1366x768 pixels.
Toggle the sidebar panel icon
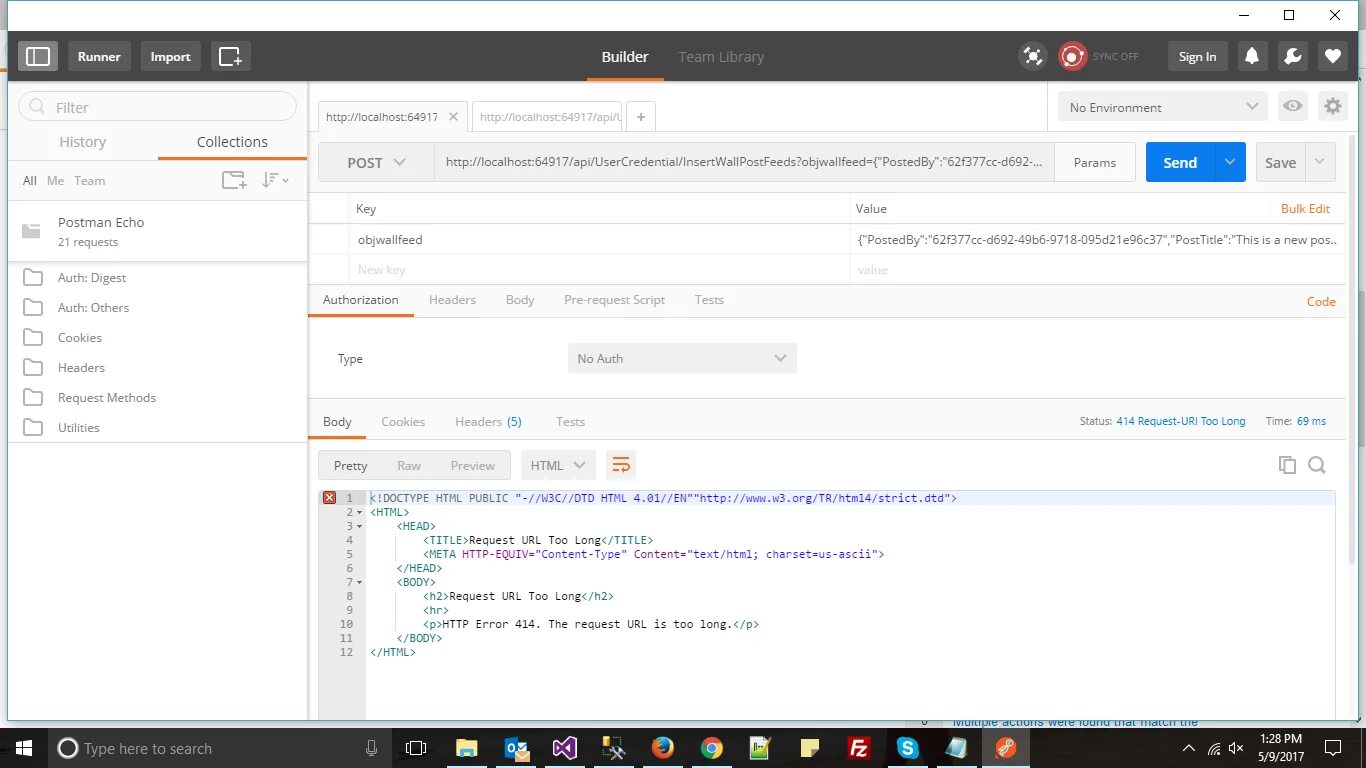[x=38, y=56]
